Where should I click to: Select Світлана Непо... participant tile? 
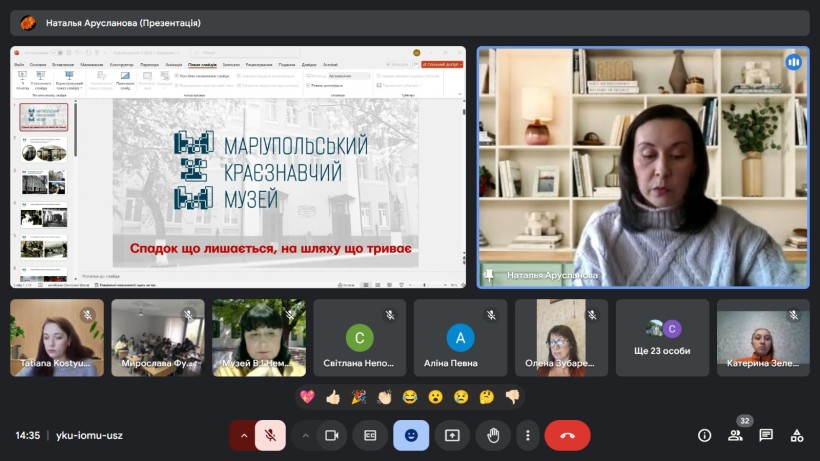pyautogui.click(x=359, y=338)
